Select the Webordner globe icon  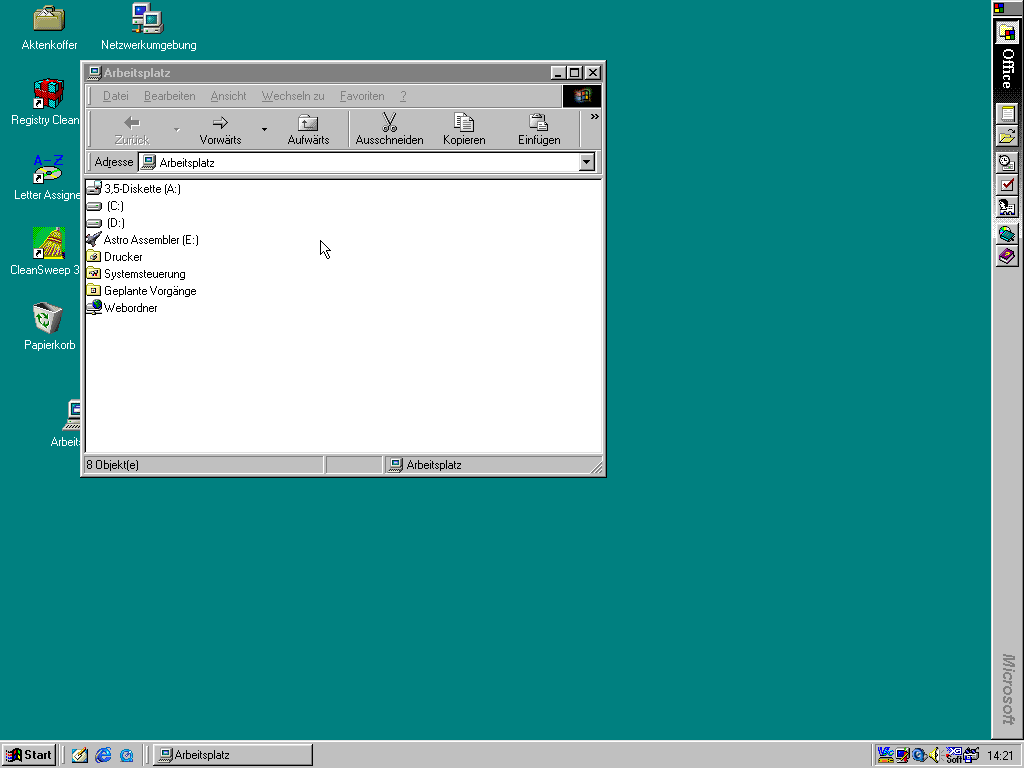[x=94, y=308]
